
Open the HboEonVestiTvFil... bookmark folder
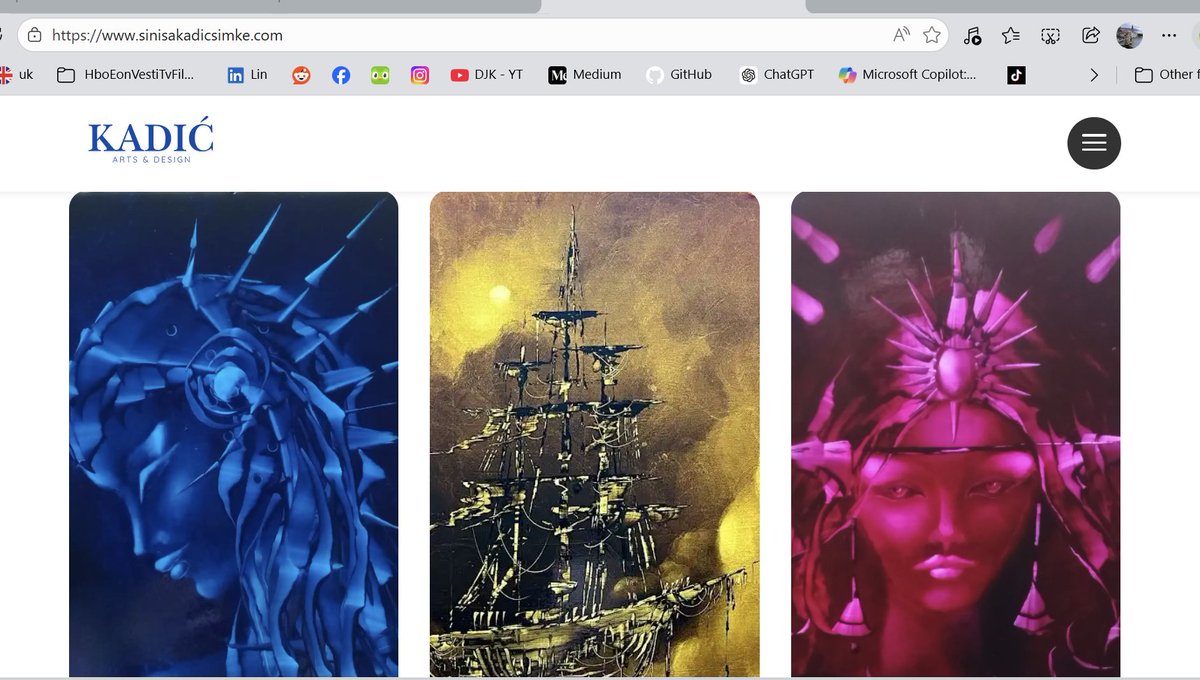(x=126, y=75)
